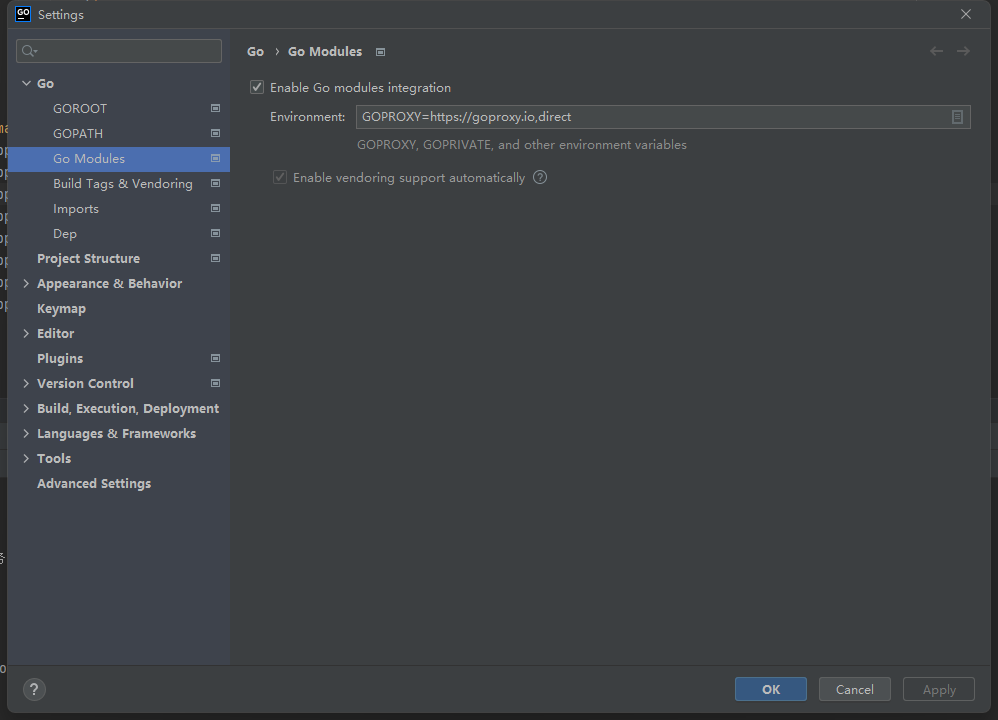
Task: Click project icon beside Build Tags & Vendoring
Action: pos(216,183)
